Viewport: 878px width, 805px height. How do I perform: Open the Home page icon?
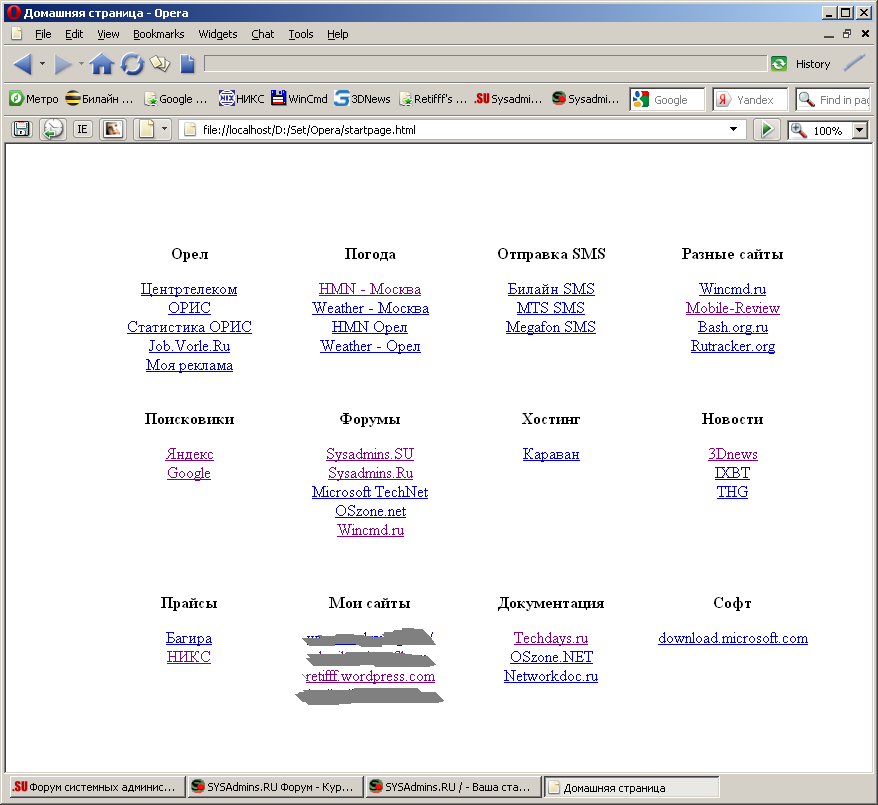click(101, 64)
